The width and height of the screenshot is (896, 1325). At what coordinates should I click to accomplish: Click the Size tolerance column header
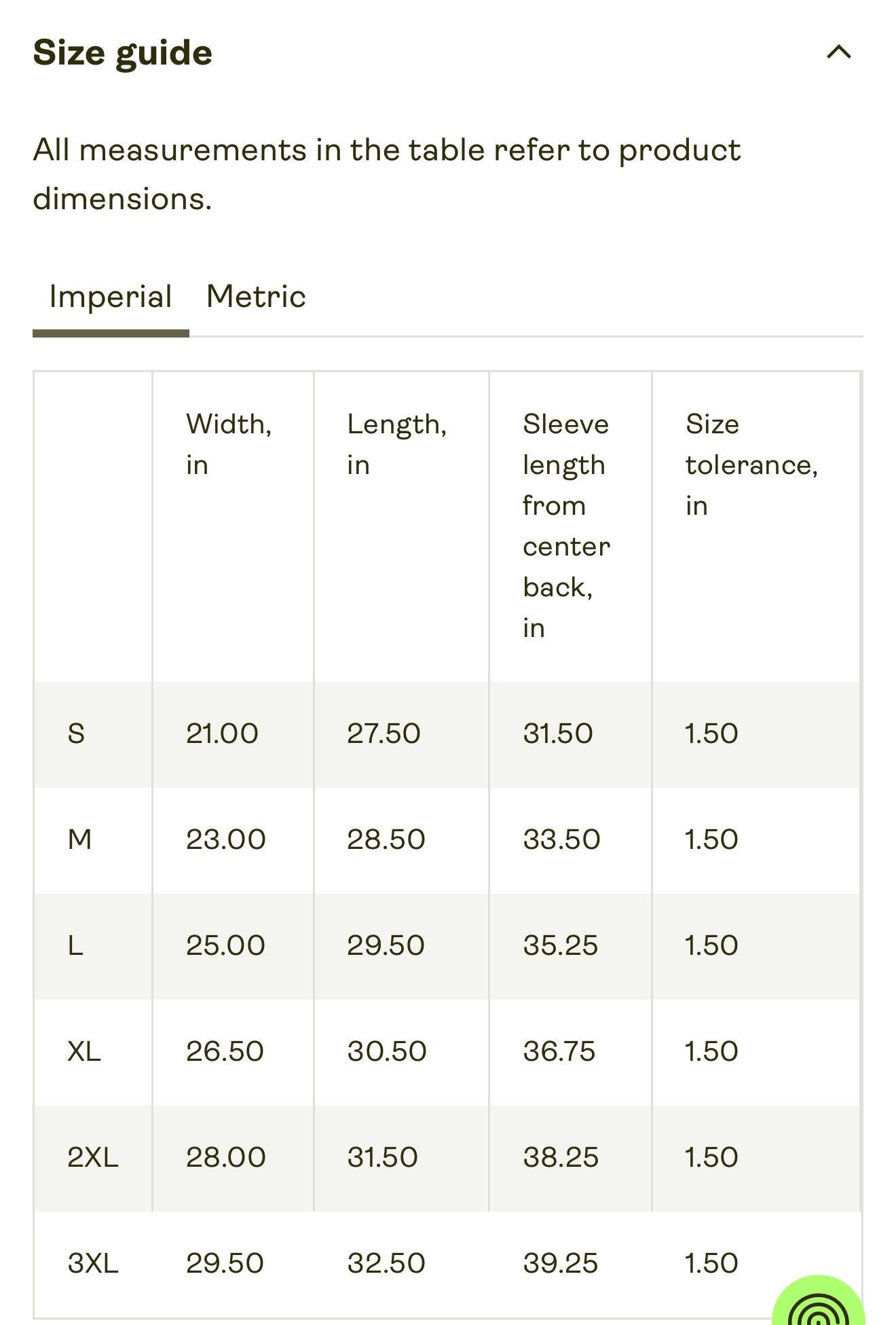[752, 465]
